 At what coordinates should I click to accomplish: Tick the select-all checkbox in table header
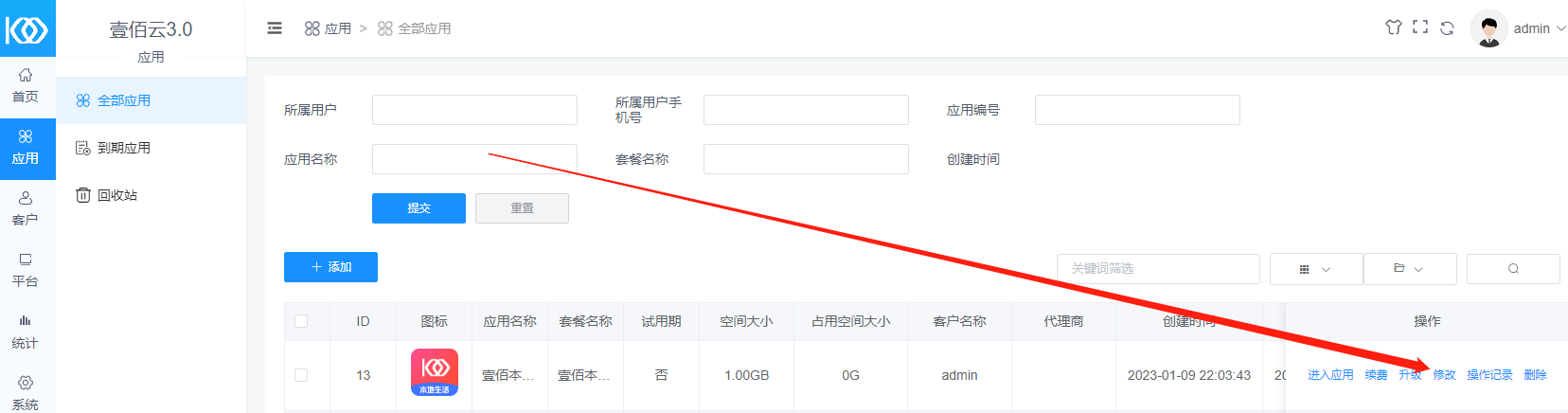tap(301, 321)
